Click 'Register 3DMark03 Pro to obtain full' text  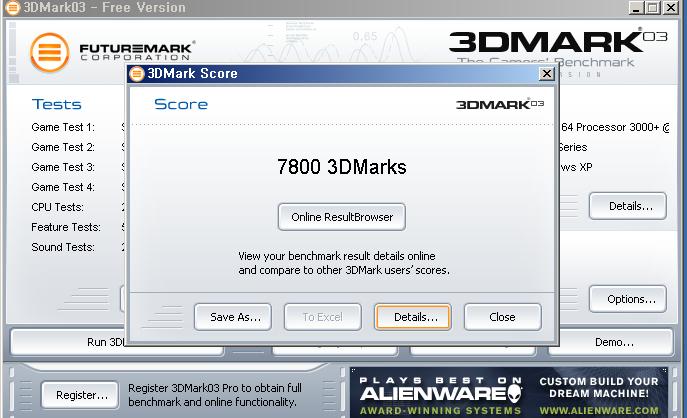215,388
